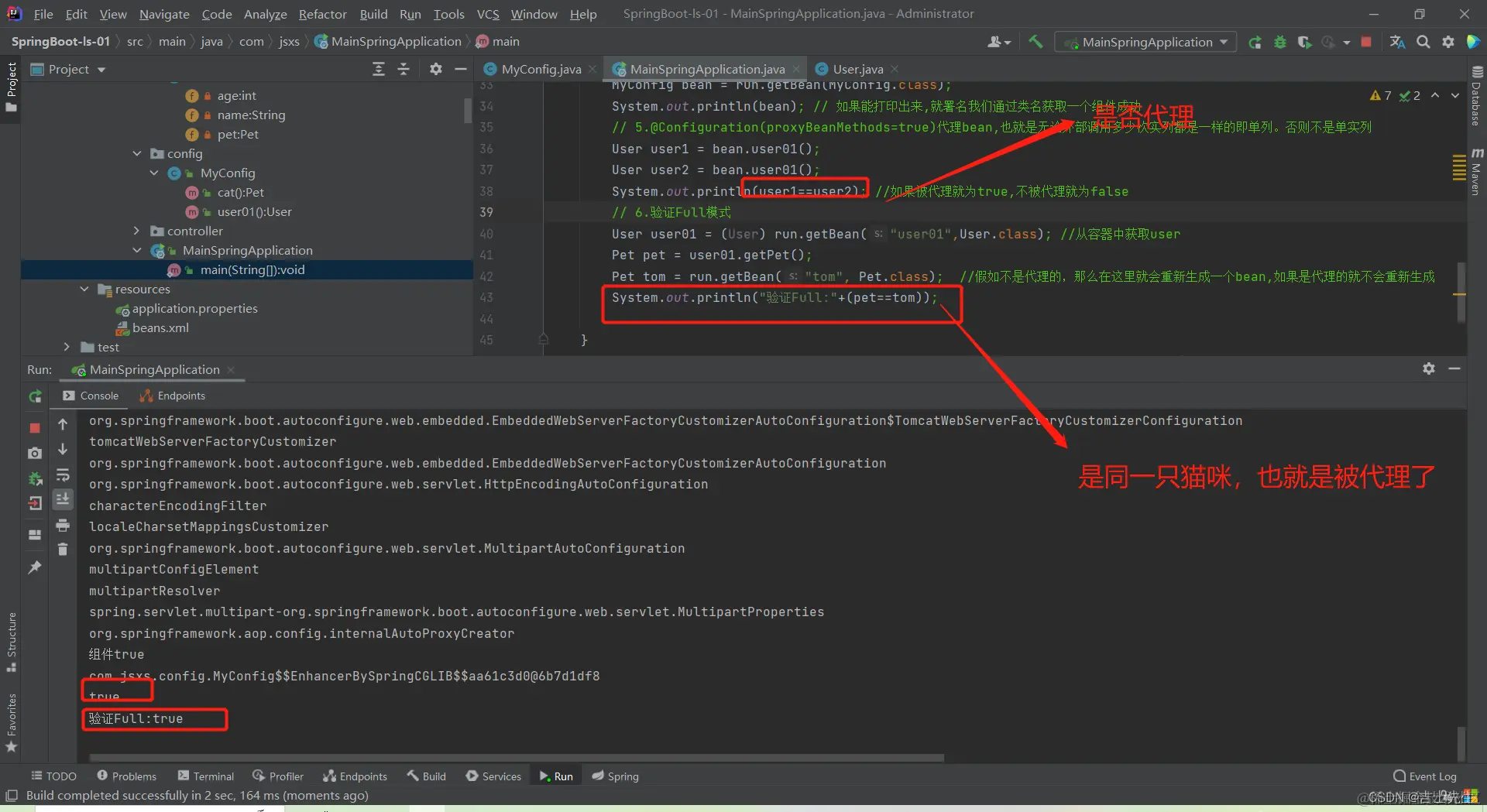1487x812 pixels.
Task: Open the Spring tool window
Action: click(x=615, y=776)
